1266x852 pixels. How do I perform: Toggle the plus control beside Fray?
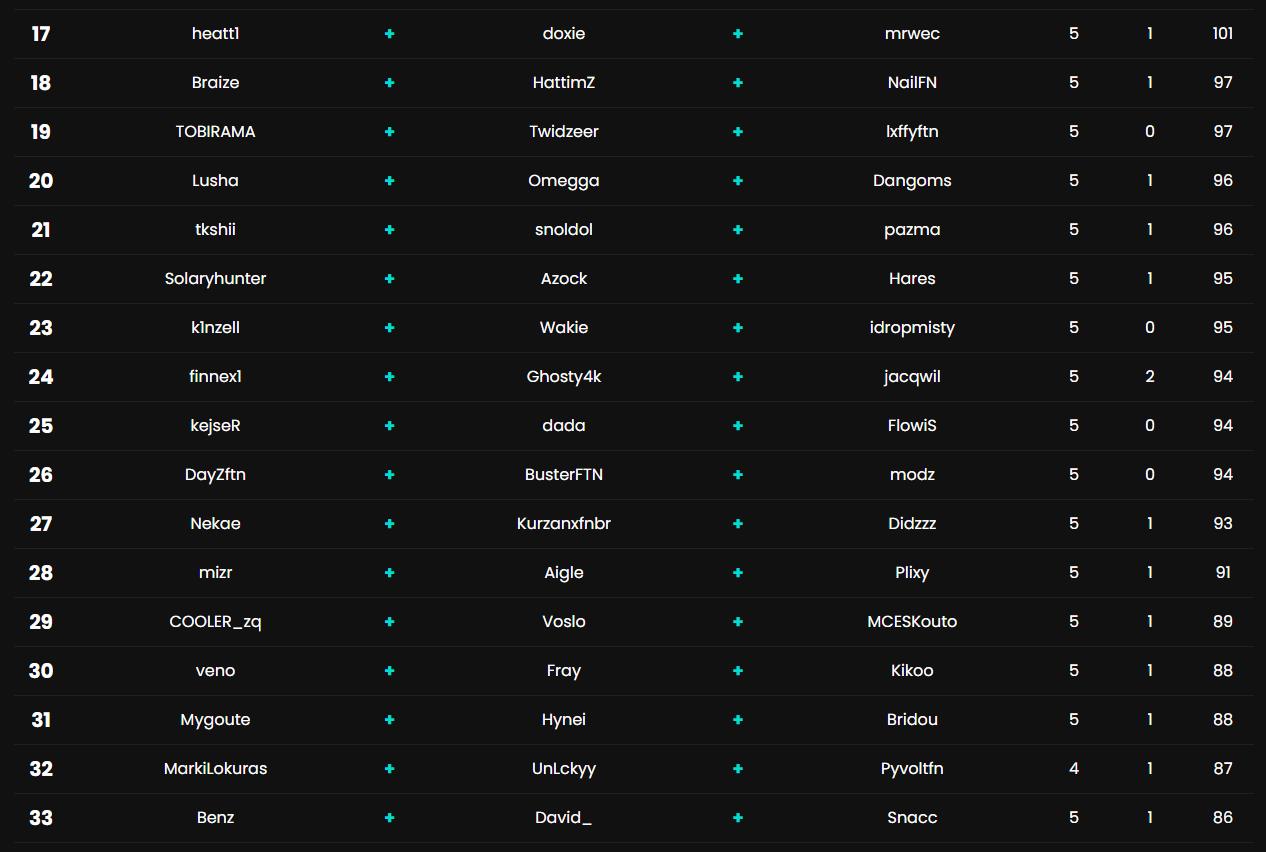click(x=738, y=670)
